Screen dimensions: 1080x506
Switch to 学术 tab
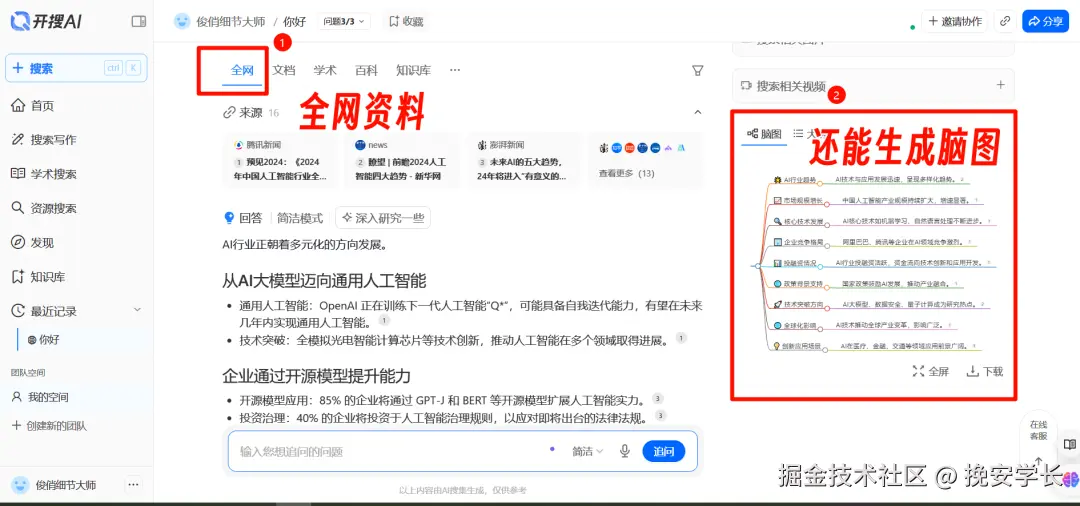coord(325,70)
